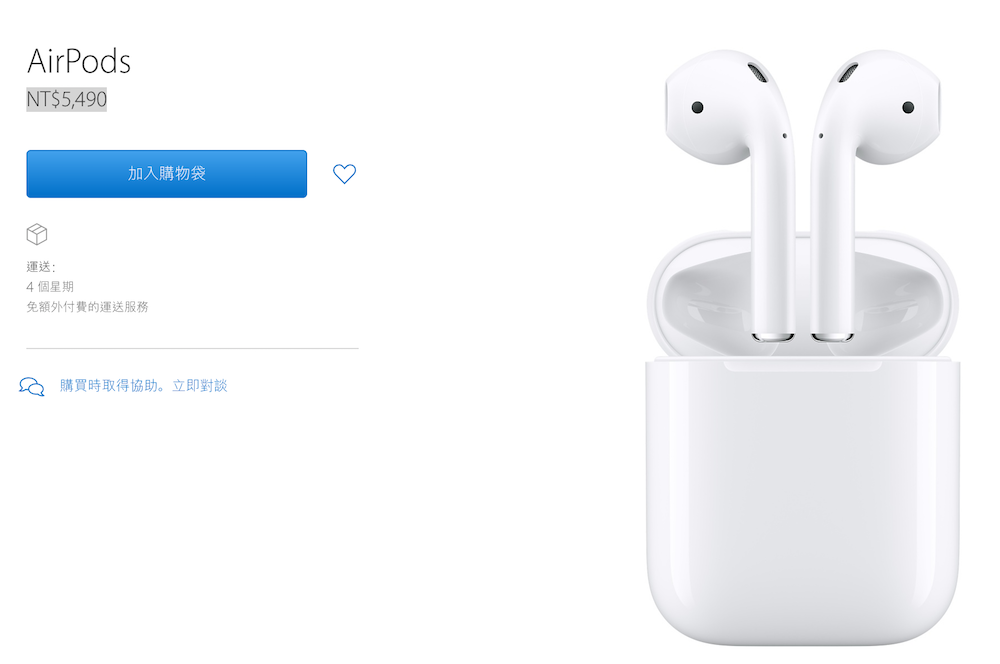Save AirPods to favorites with heart icon
Viewport: 1000px width, 664px height.
point(344,173)
